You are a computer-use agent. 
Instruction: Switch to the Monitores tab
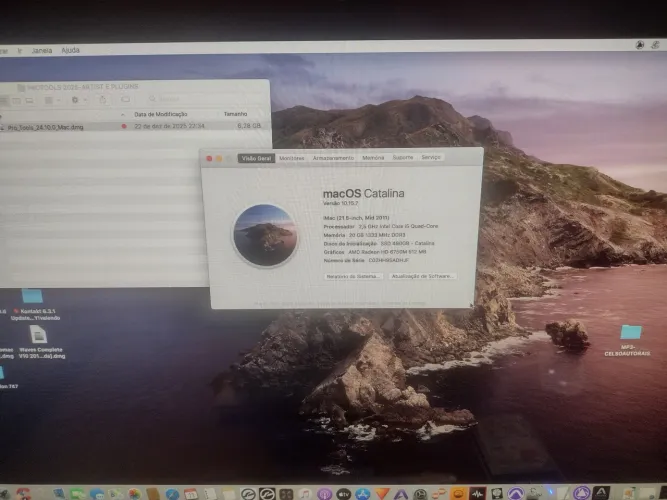[292, 158]
